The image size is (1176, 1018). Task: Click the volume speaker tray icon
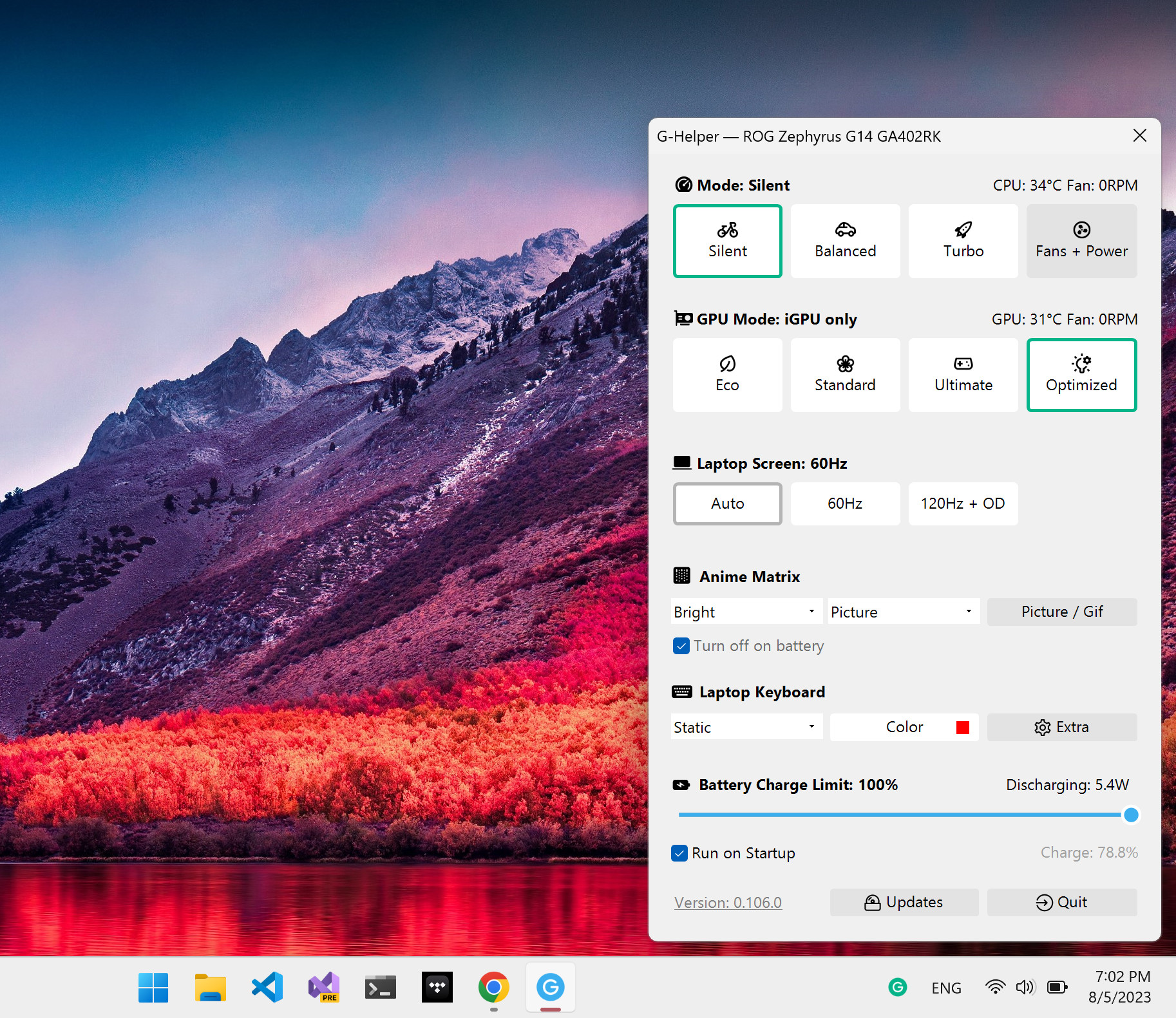pos(1025,987)
